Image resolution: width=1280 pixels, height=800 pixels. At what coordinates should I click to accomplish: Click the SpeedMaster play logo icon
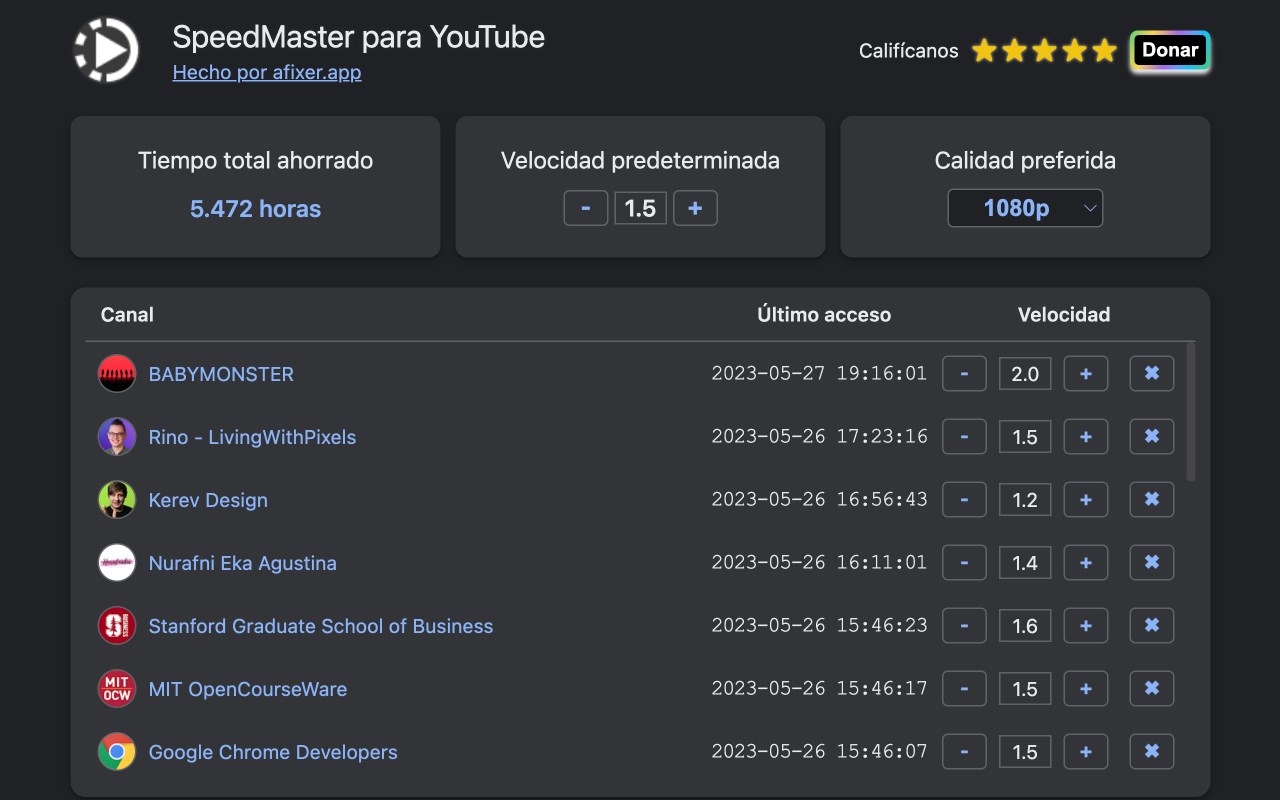tap(106, 50)
